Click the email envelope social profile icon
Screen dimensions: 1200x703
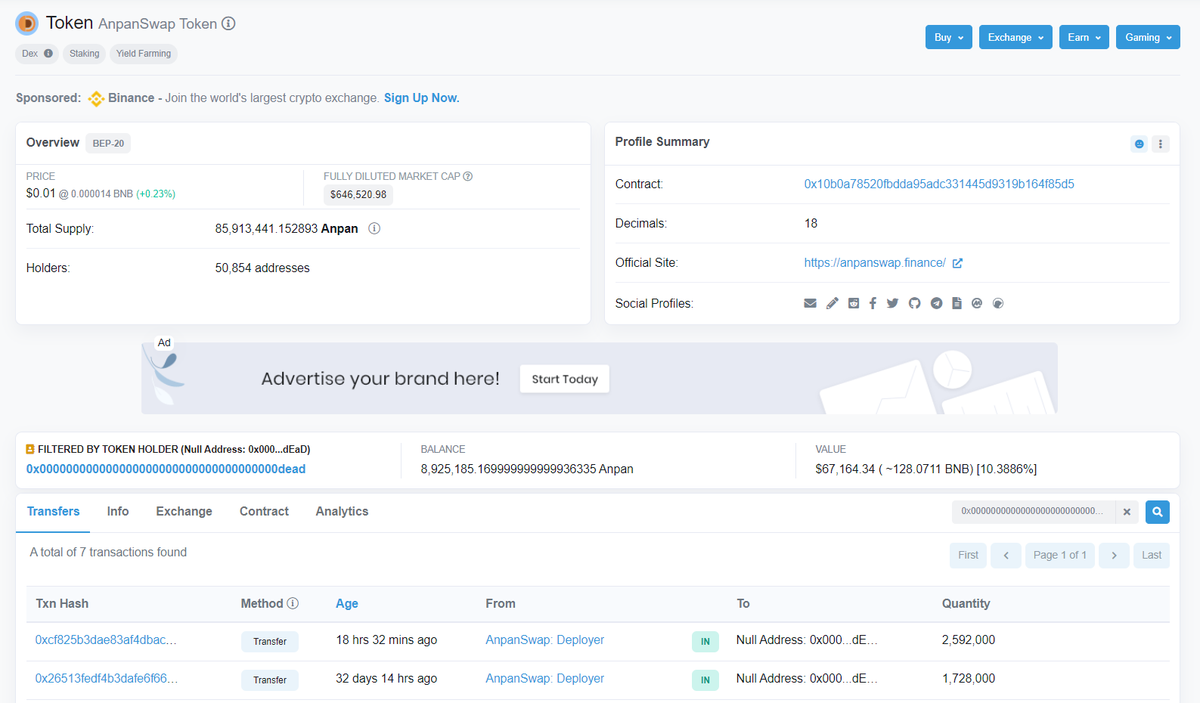(x=810, y=303)
